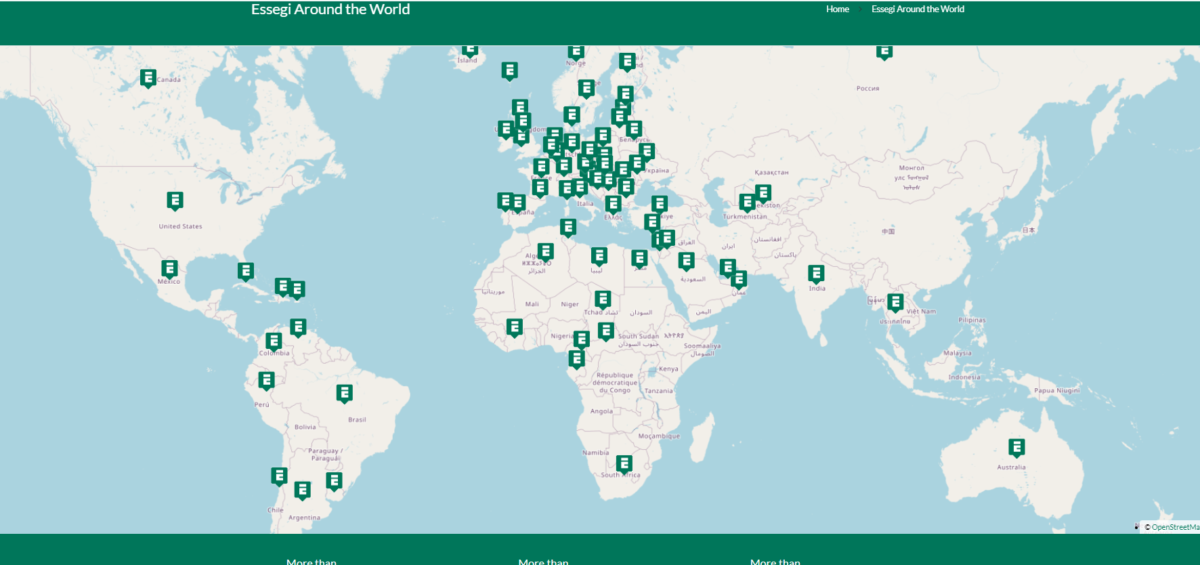1200x565 pixels.
Task: Open the marker over Egypt
Action: click(x=639, y=258)
